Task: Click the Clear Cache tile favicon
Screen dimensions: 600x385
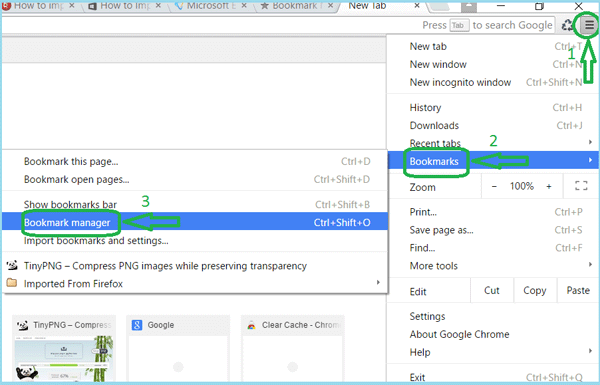Action: tap(251, 325)
